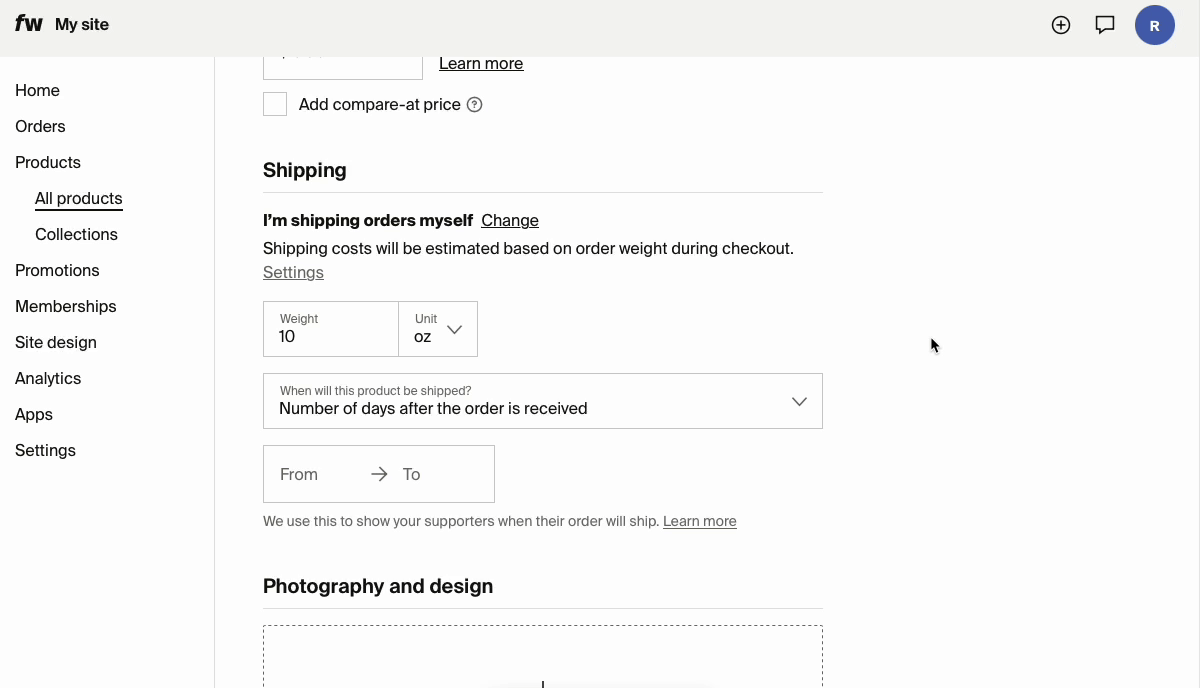The image size is (1200, 688).
Task: Click the fw logo icon
Action: coord(29,24)
